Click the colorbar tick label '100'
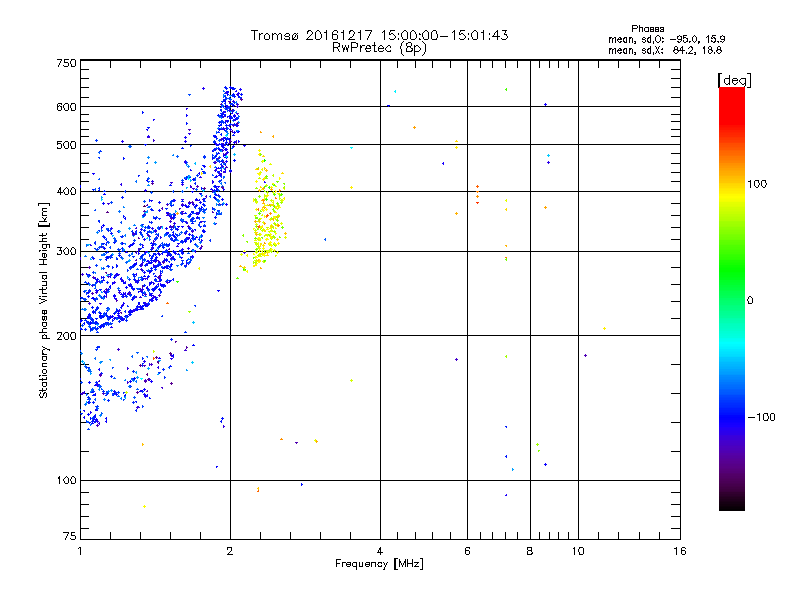The height and width of the screenshot is (600, 800). click(757, 184)
